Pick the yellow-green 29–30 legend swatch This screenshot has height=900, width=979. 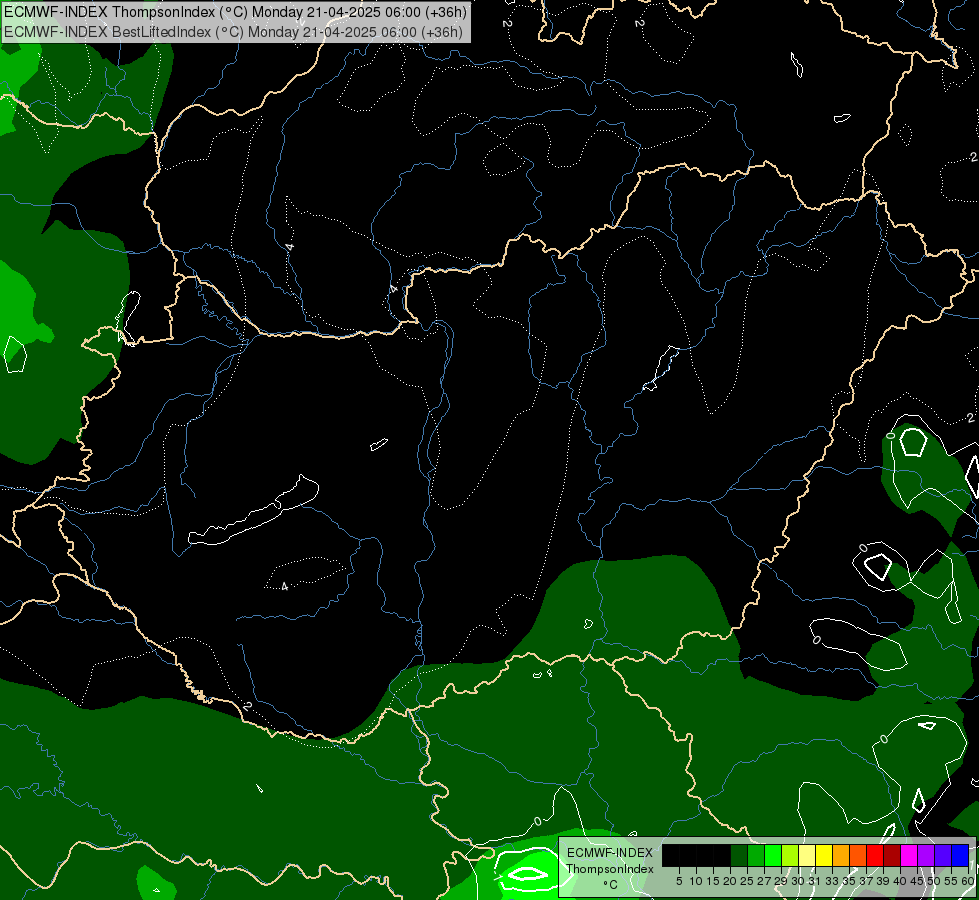(790, 856)
